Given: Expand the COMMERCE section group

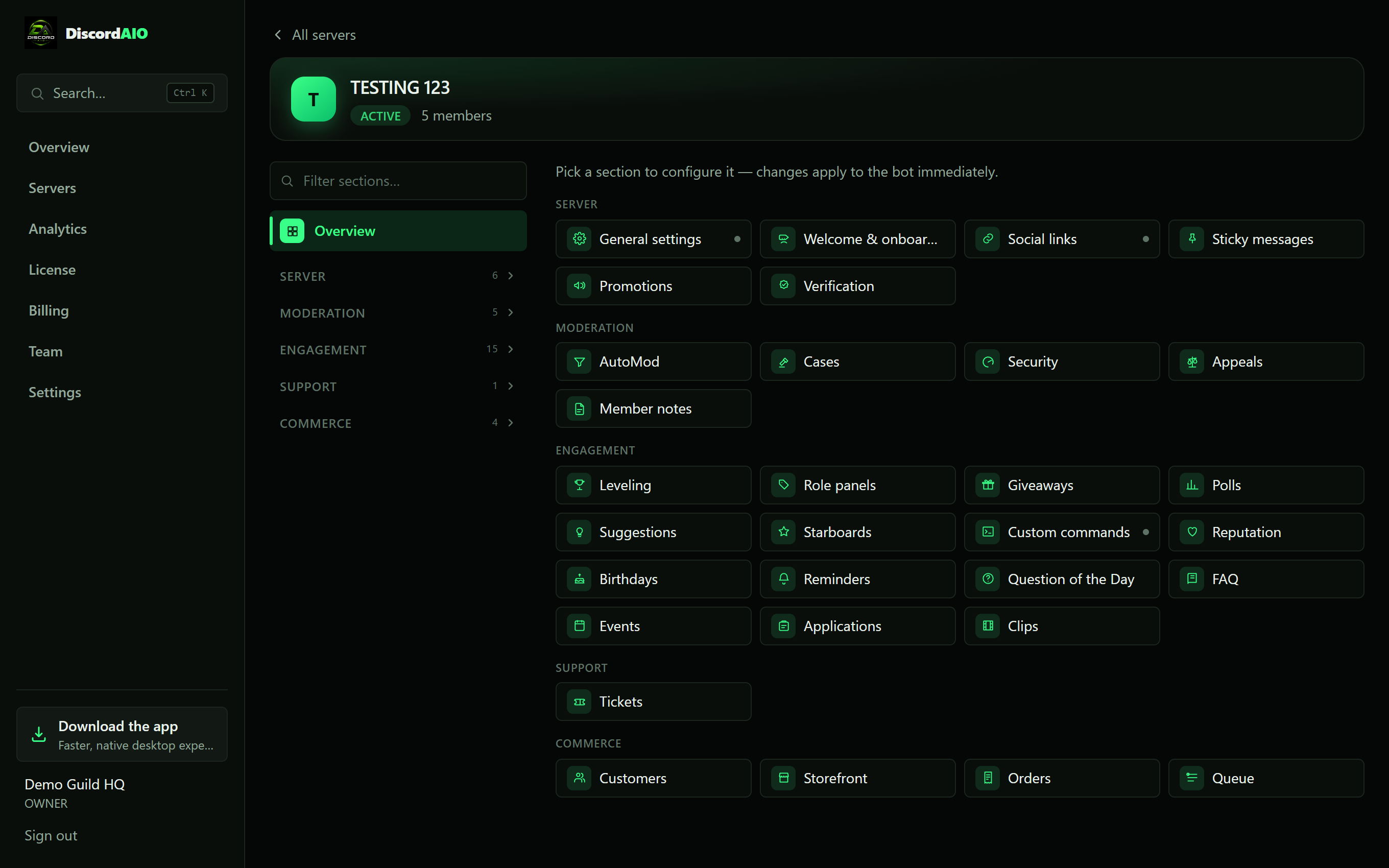Looking at the screenshot, I should click(398, 423).
